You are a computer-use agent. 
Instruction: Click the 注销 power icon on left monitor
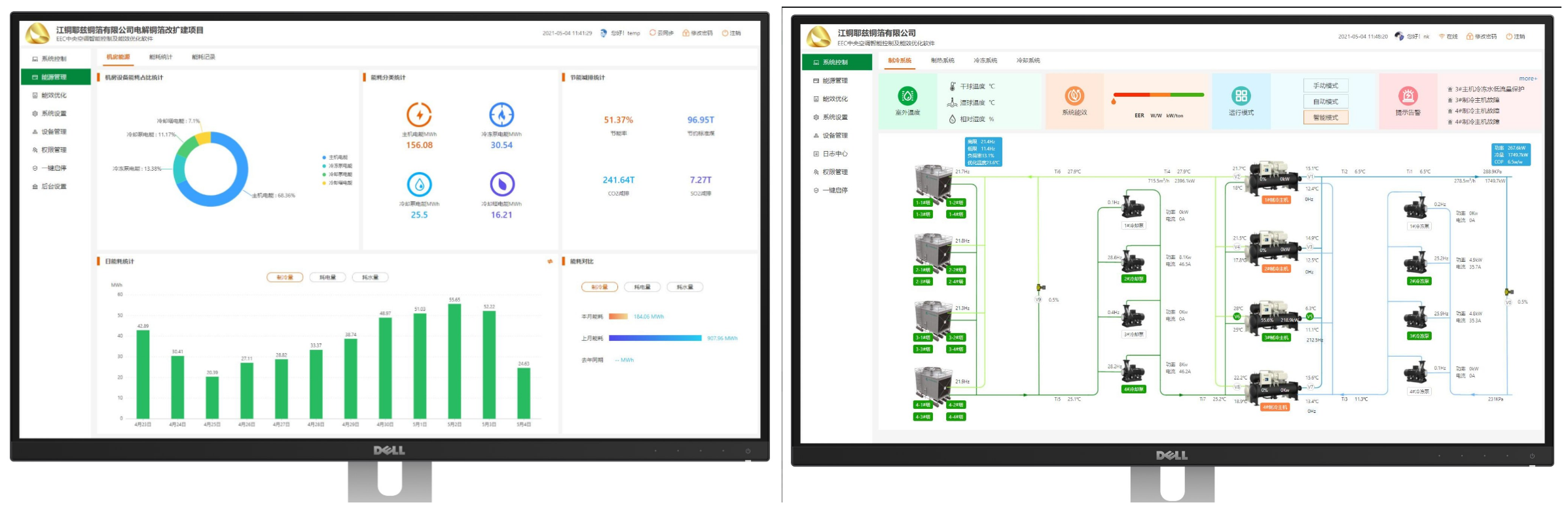(725, 33)
